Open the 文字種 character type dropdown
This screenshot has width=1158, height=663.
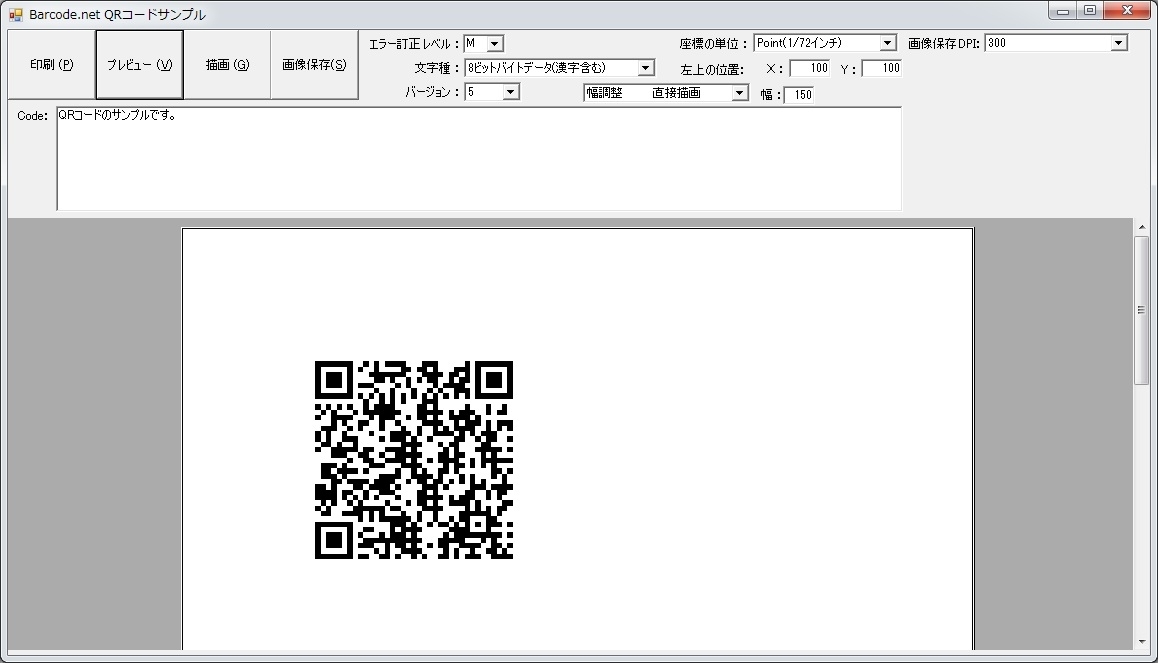click(559, 68)
